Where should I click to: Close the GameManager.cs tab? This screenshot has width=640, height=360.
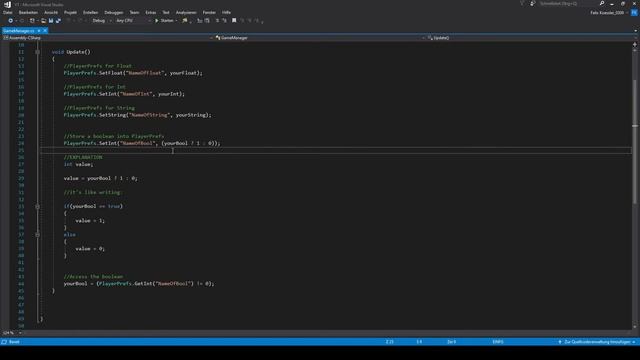[x=45, y=31]
